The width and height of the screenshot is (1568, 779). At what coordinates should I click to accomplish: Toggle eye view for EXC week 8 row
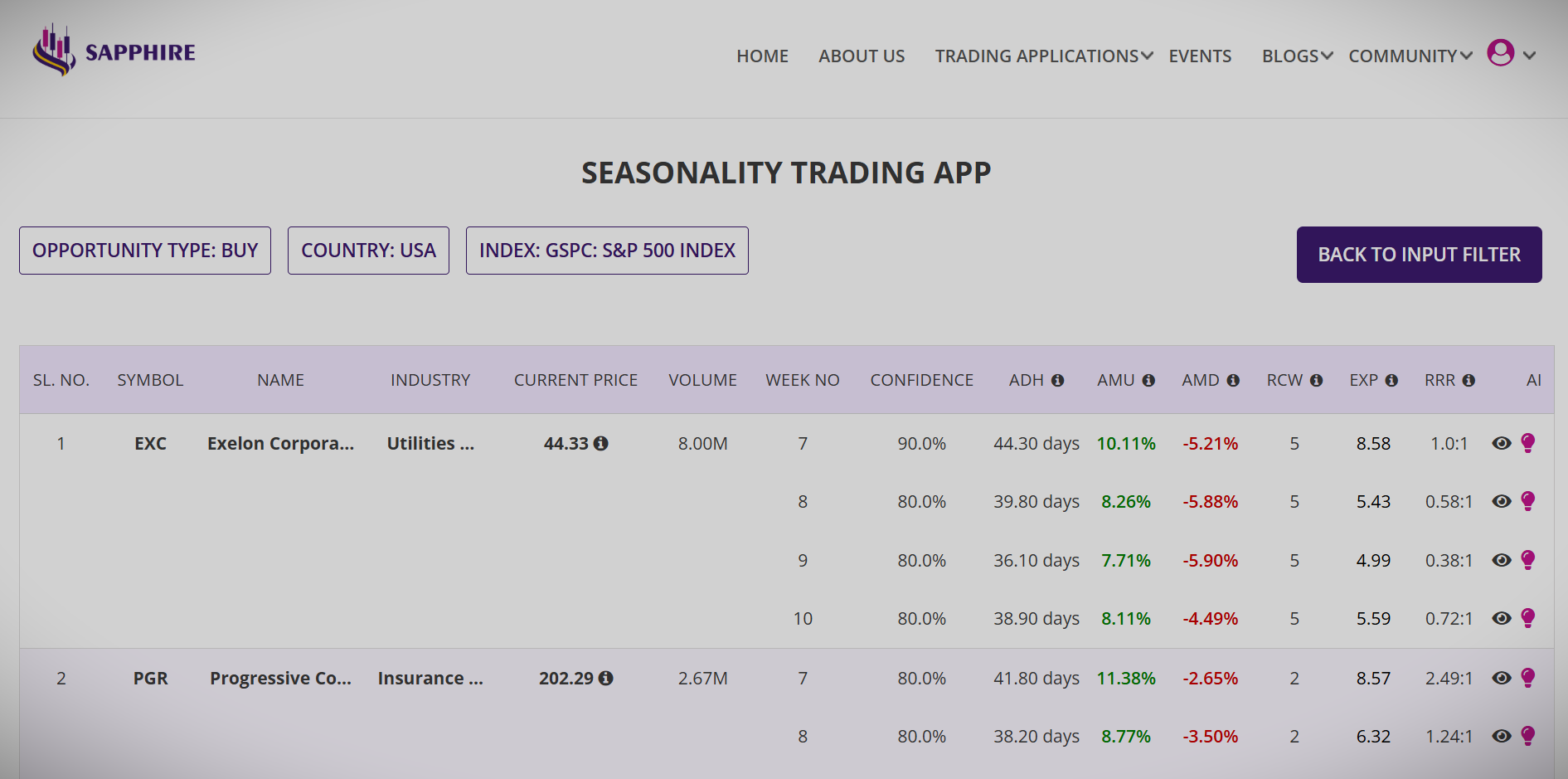click(1501, 501)
